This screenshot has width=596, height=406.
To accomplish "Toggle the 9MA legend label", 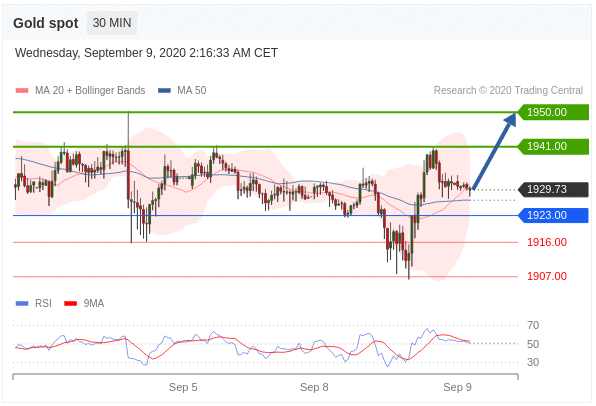I will [x=94, y=303].
